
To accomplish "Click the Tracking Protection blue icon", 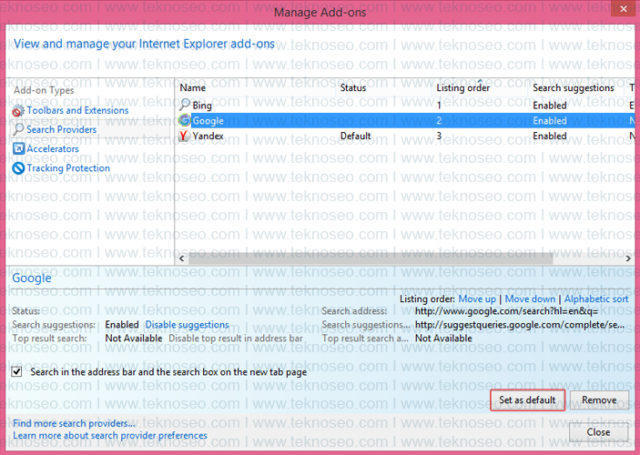I will pyautogui.click(x=18, y=168).
